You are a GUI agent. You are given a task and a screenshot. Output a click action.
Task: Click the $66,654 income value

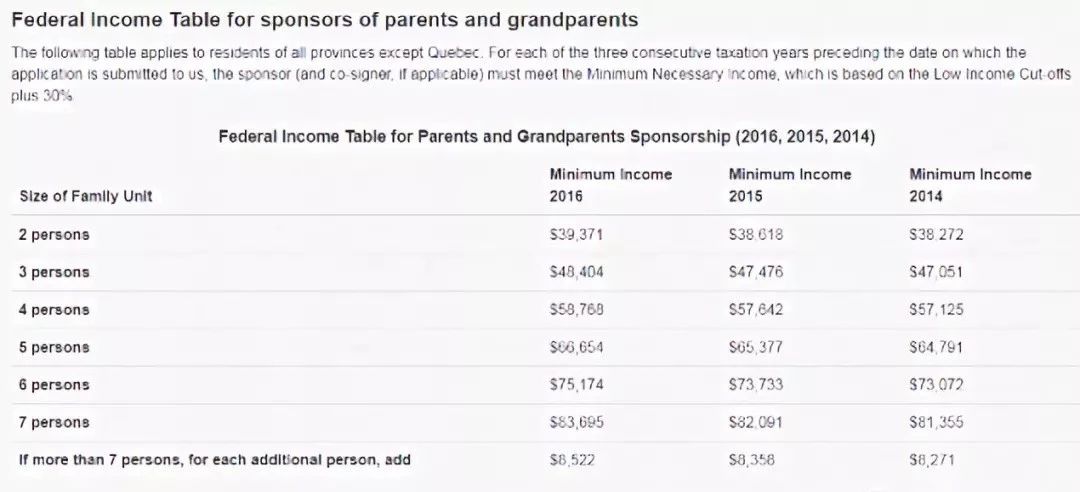pos(577,347)
